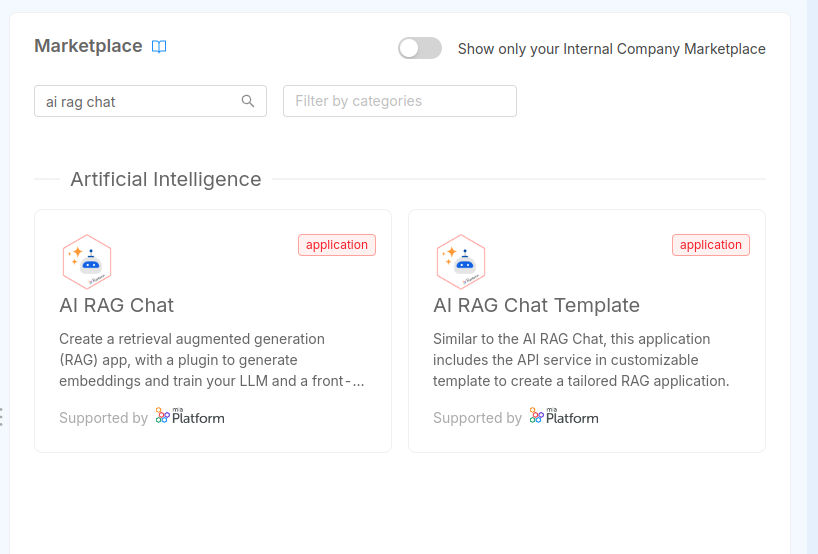The image size is (818, 554).
Task: Click application tag on AI RAG Chat Template card
Action: pyautogui.click(x=711, y=245)
